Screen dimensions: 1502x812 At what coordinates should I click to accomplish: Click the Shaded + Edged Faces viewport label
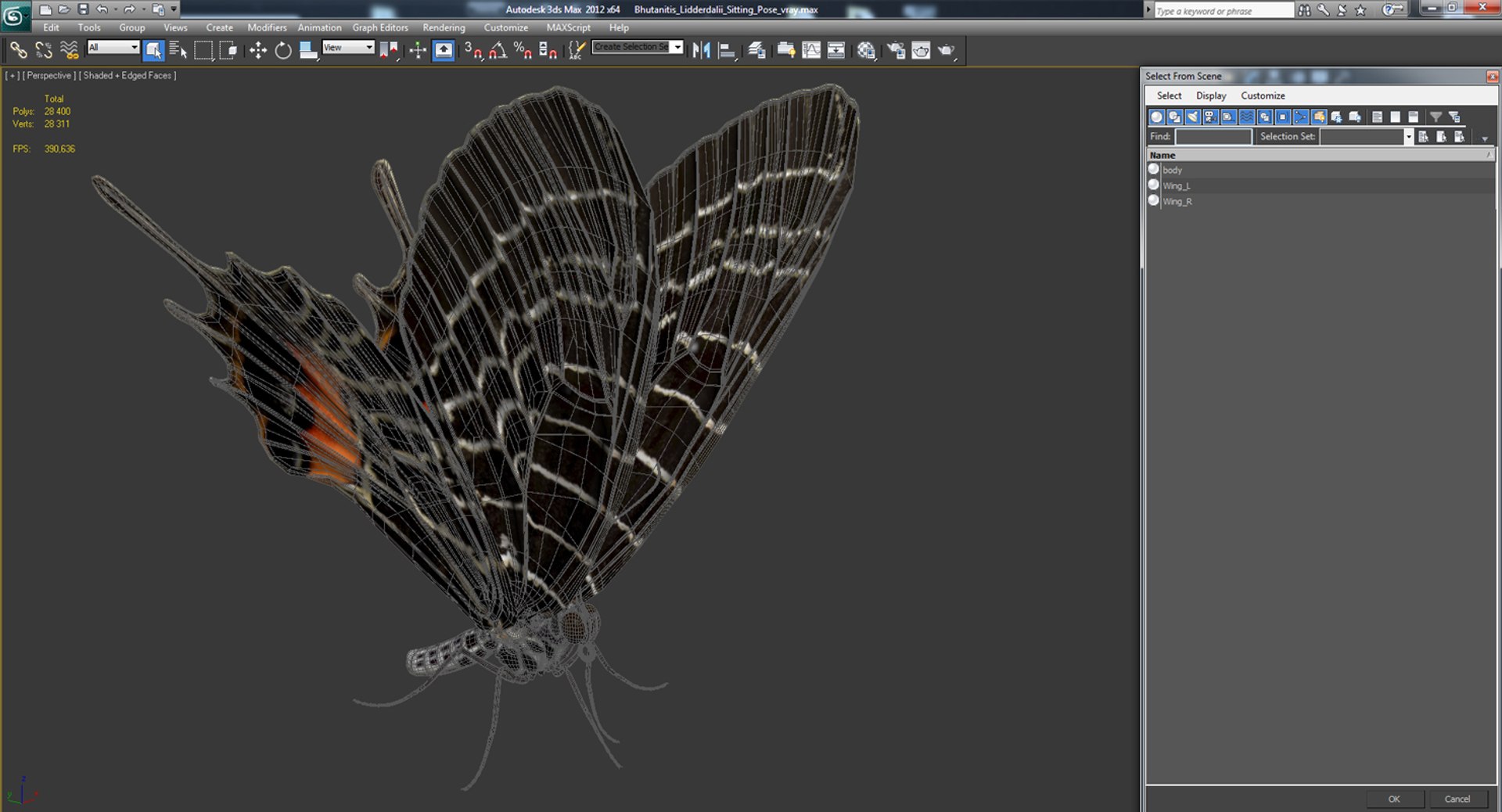tap(128, 76)
